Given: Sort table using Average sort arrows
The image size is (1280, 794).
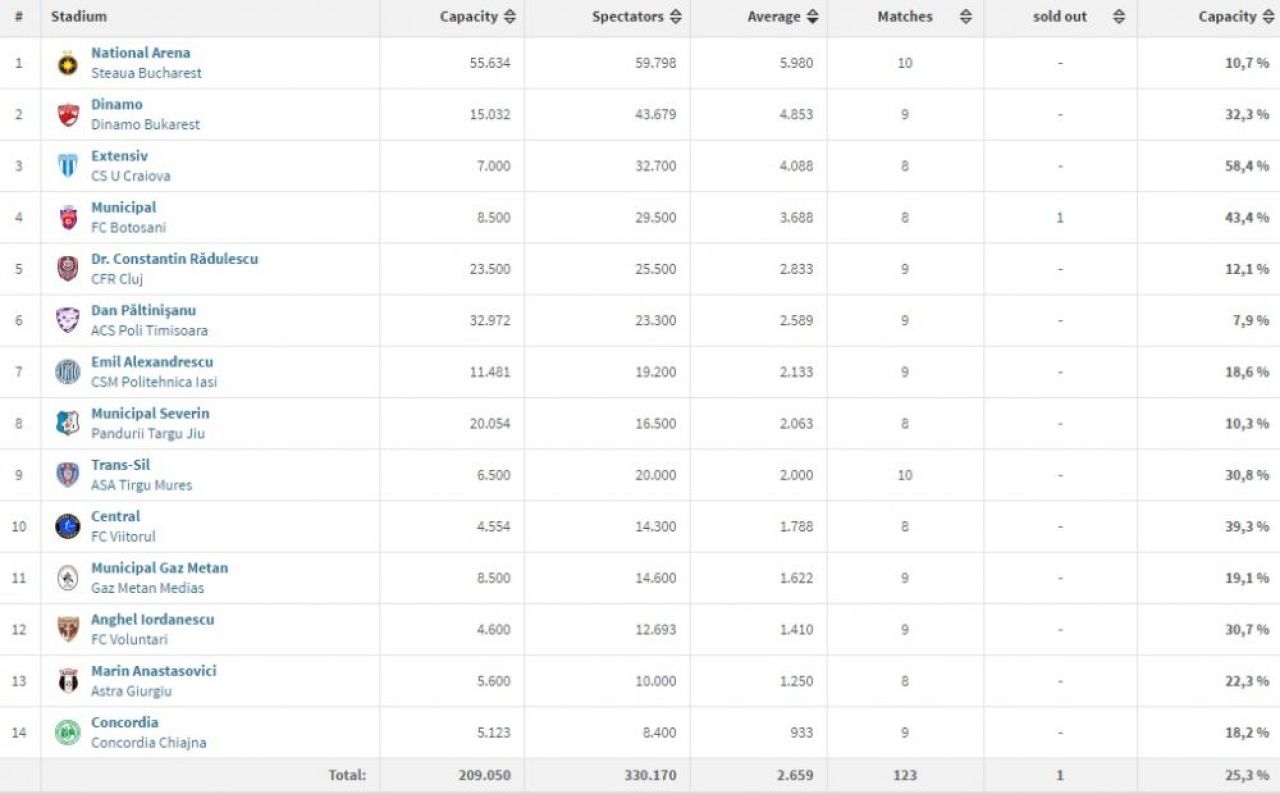Looking at the screenshot, I should pos(813,17).
